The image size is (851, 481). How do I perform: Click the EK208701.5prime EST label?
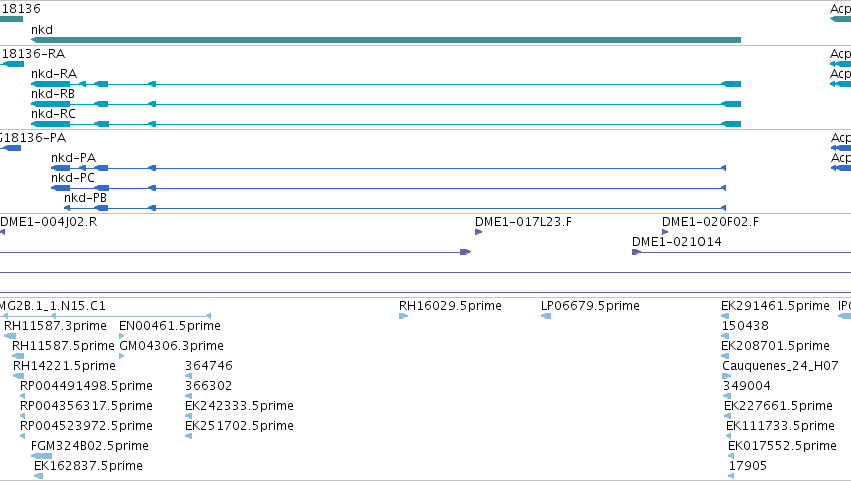point(775,346)
